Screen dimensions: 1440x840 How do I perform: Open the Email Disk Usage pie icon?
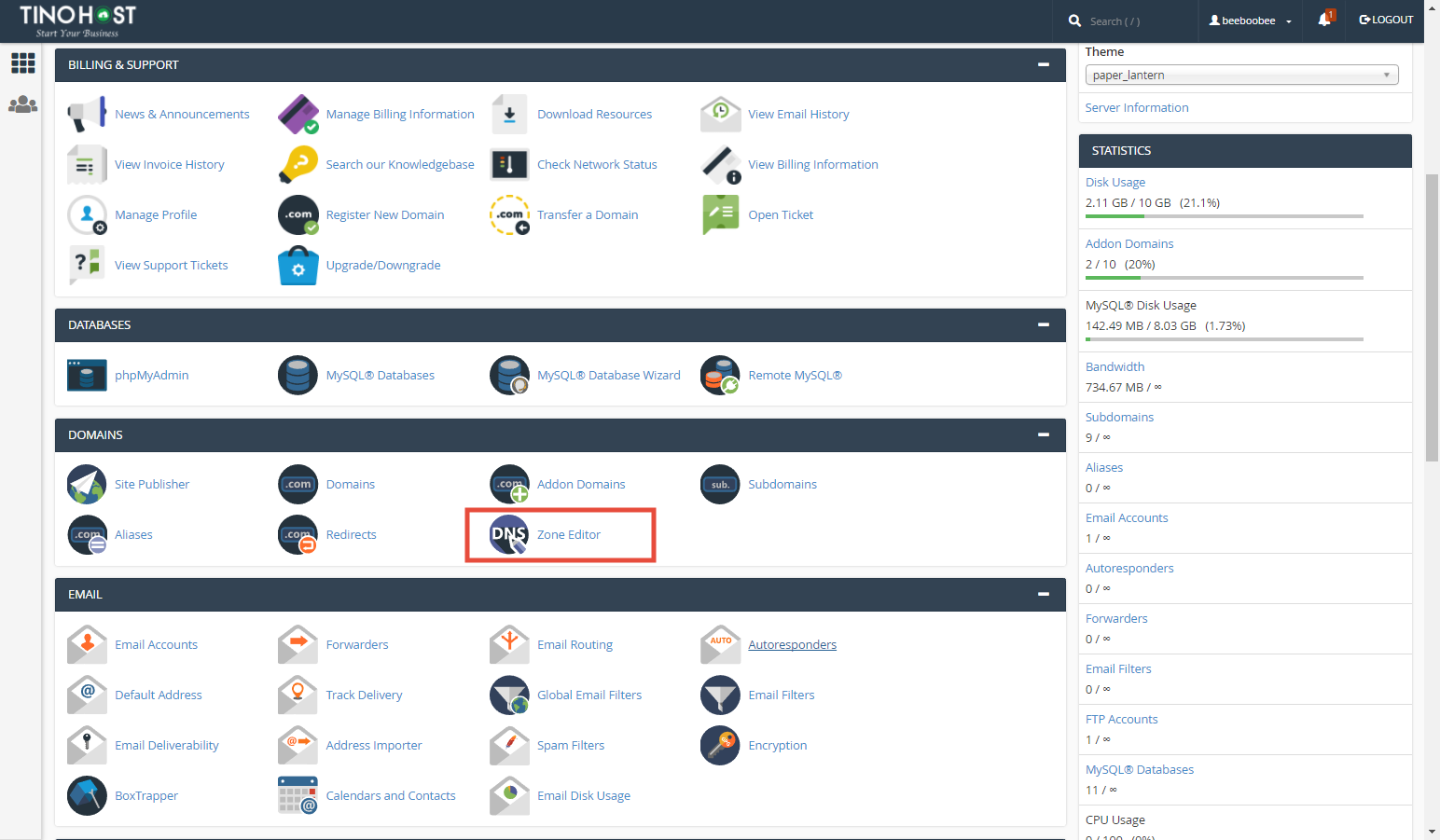pyautogui.click(x=509, y=796)
